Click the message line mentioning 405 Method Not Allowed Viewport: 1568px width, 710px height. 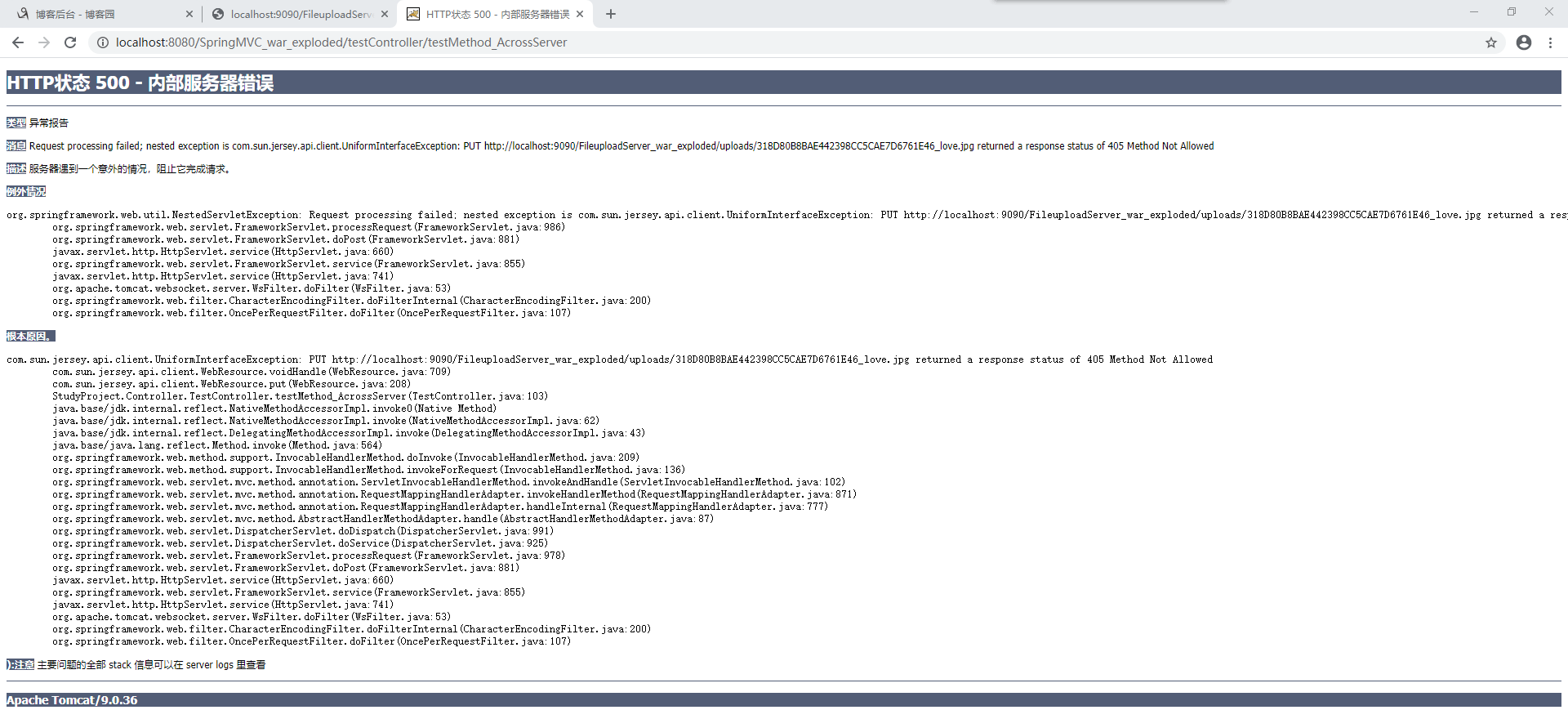[x=621, y=146]
